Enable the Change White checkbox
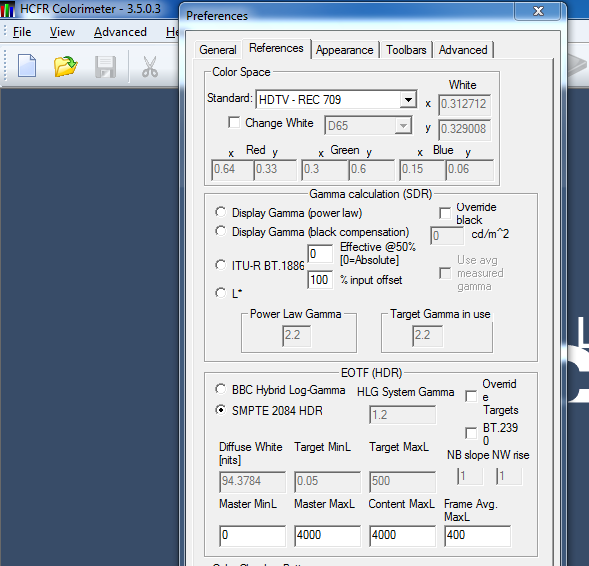 click(234, 122)
